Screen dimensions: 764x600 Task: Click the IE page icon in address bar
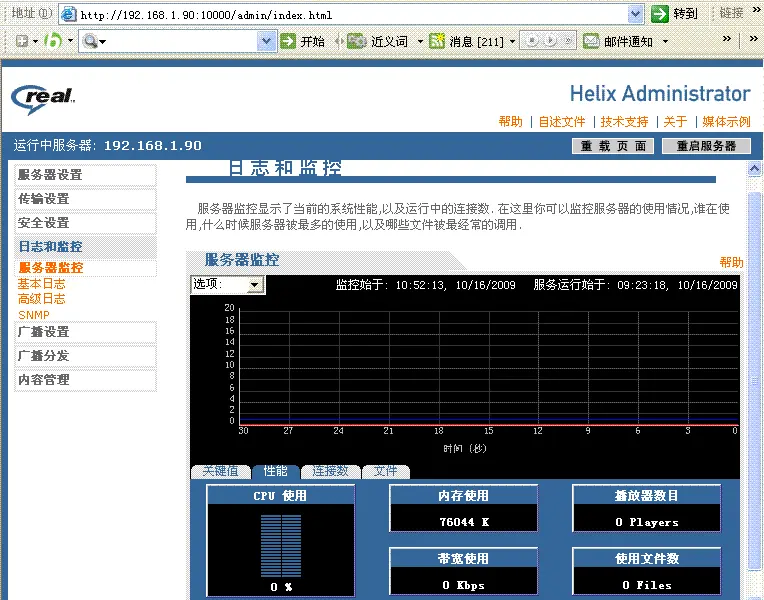68,14
